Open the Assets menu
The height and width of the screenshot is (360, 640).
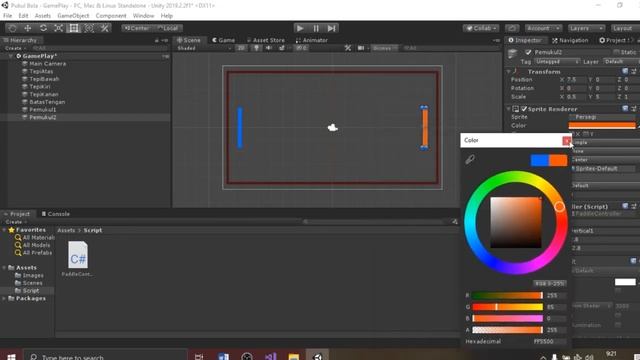pyautogui.click(x=42, y=16)
